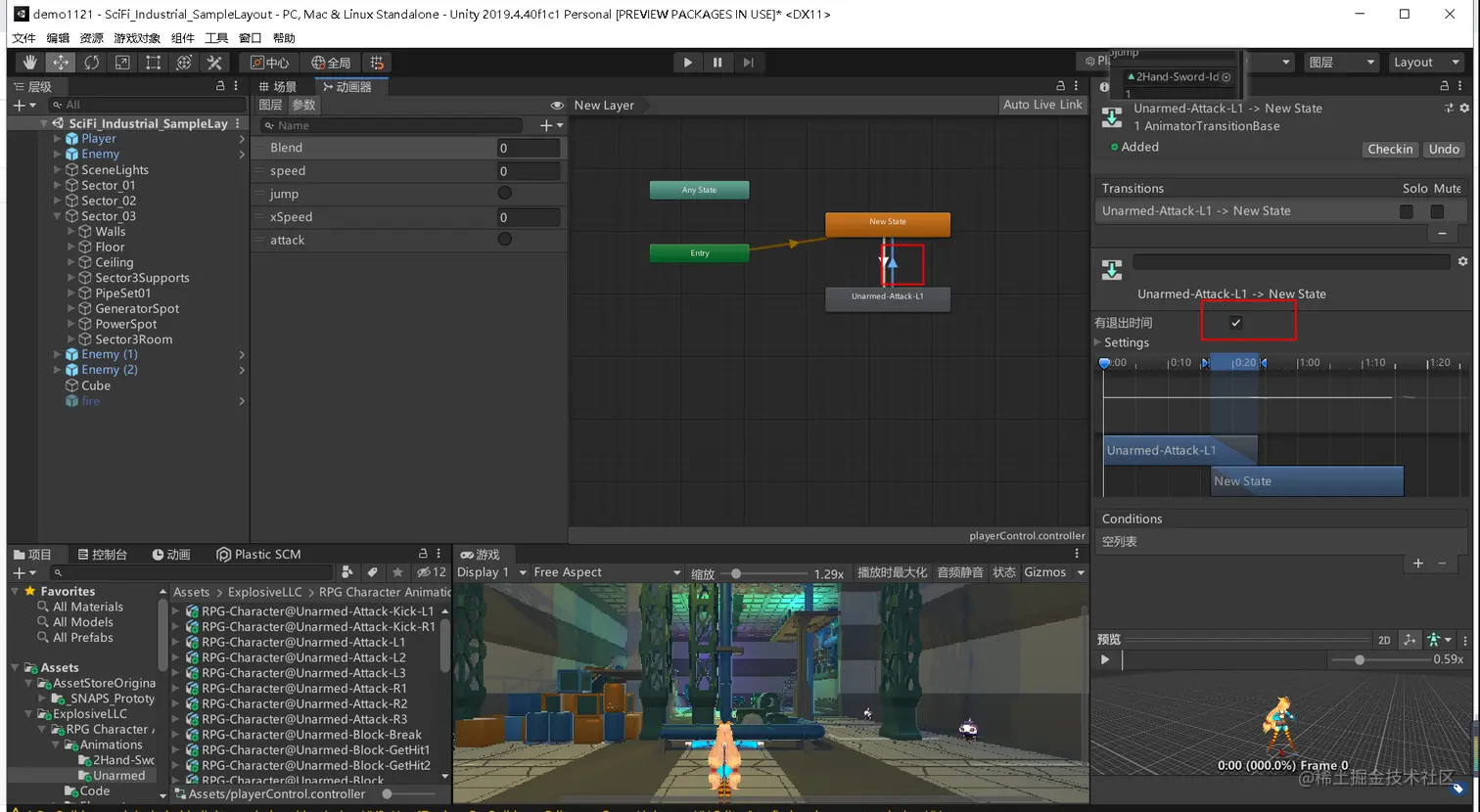Click the Checkin button
Image resolution: width=1480 pixels, height=812 pixels.
(1390, 150)
